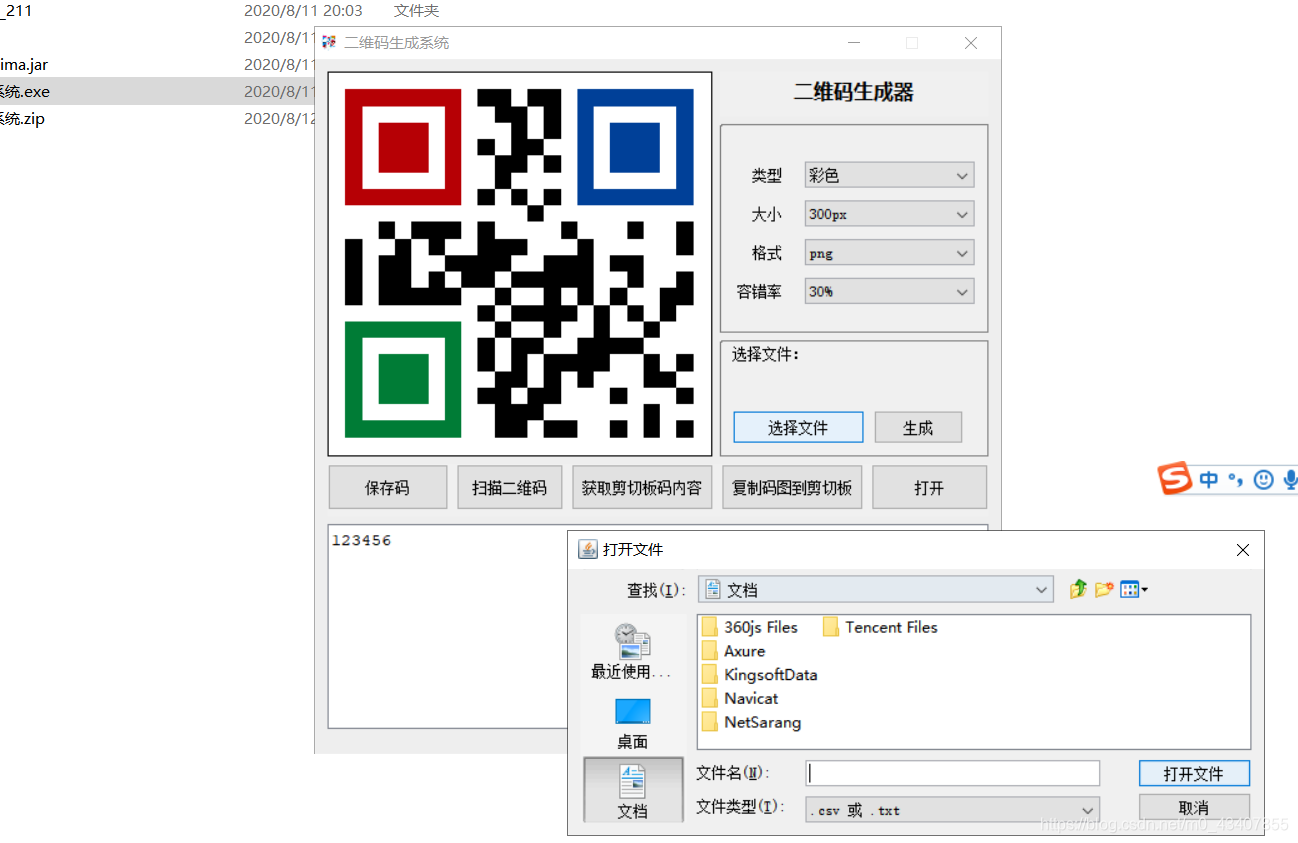Toggle Sogou 中 Chinese input mode
The height and width of the screenshot is (843, 1298).
click(x=1208, y=480)
